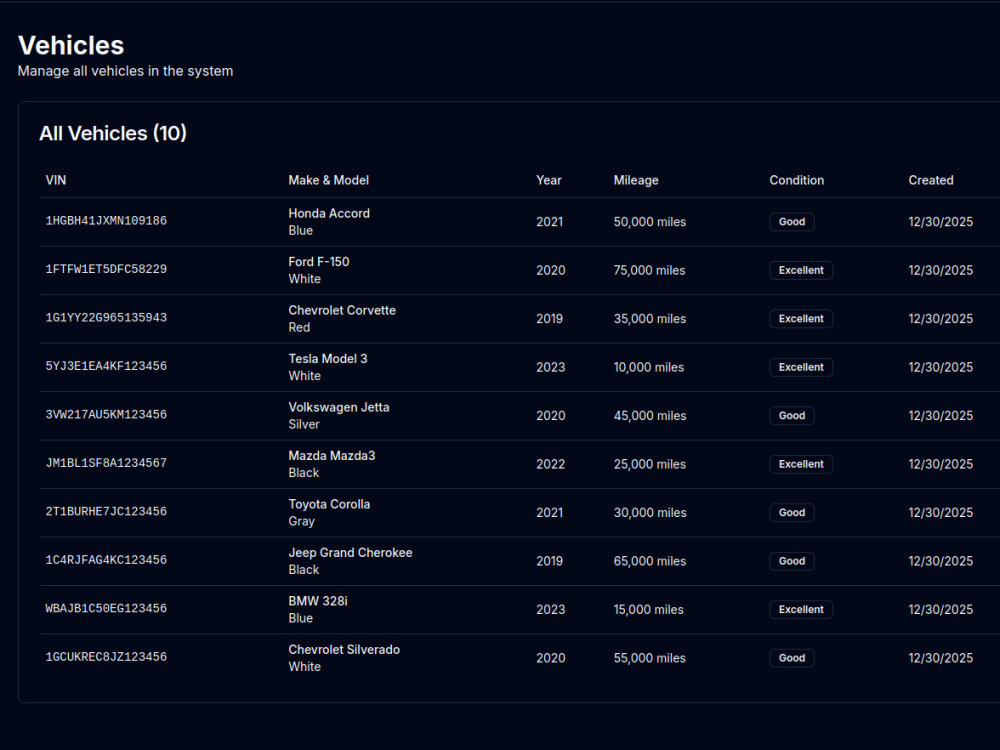Select VIN 1G1YY22G965135943

pyautogui.click(x=106, y=318)
